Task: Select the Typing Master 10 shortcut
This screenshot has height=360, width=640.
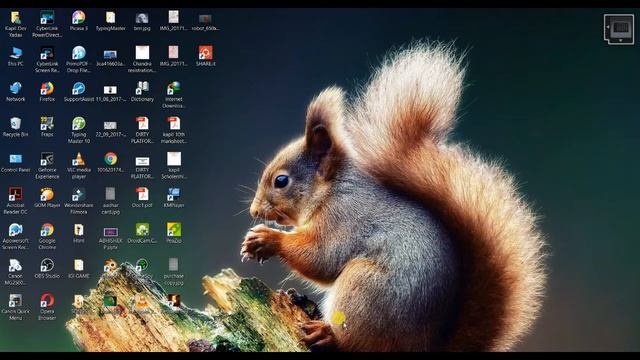Action: coord(79,130)
